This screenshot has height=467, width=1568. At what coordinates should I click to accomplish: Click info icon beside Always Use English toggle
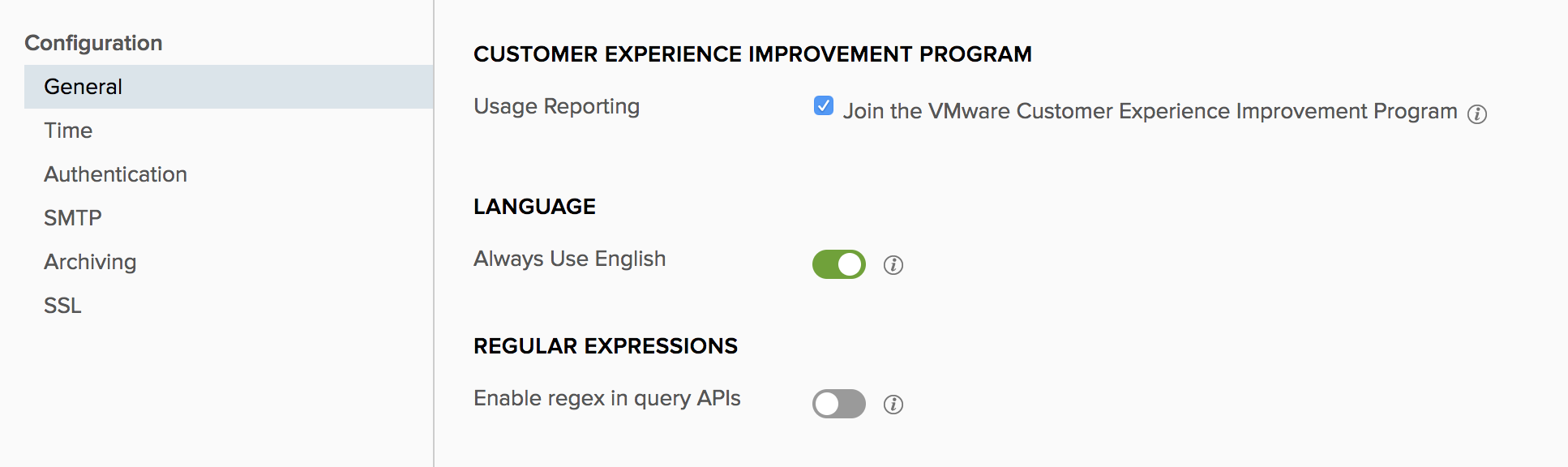coord(893,265)
